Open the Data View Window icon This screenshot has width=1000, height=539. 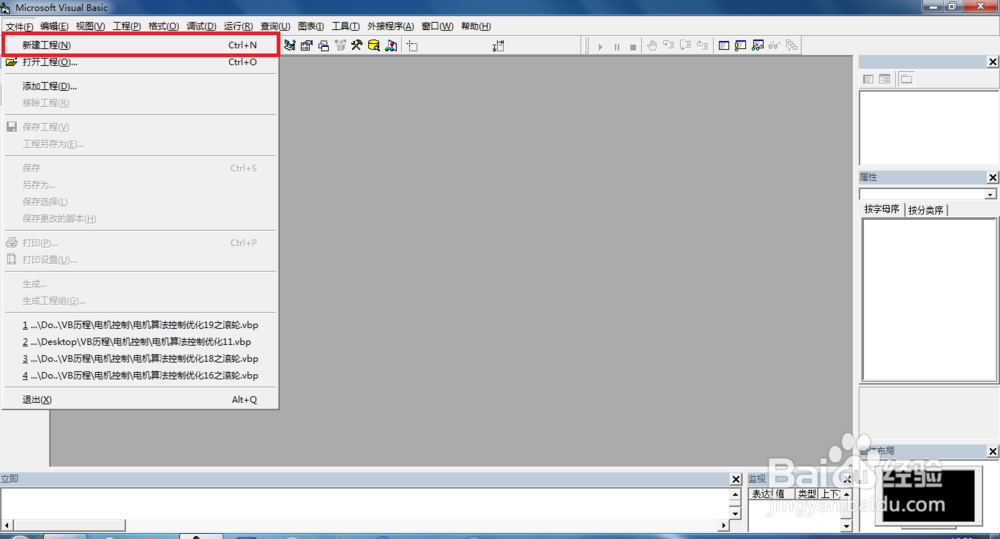[x=374, y=45]
